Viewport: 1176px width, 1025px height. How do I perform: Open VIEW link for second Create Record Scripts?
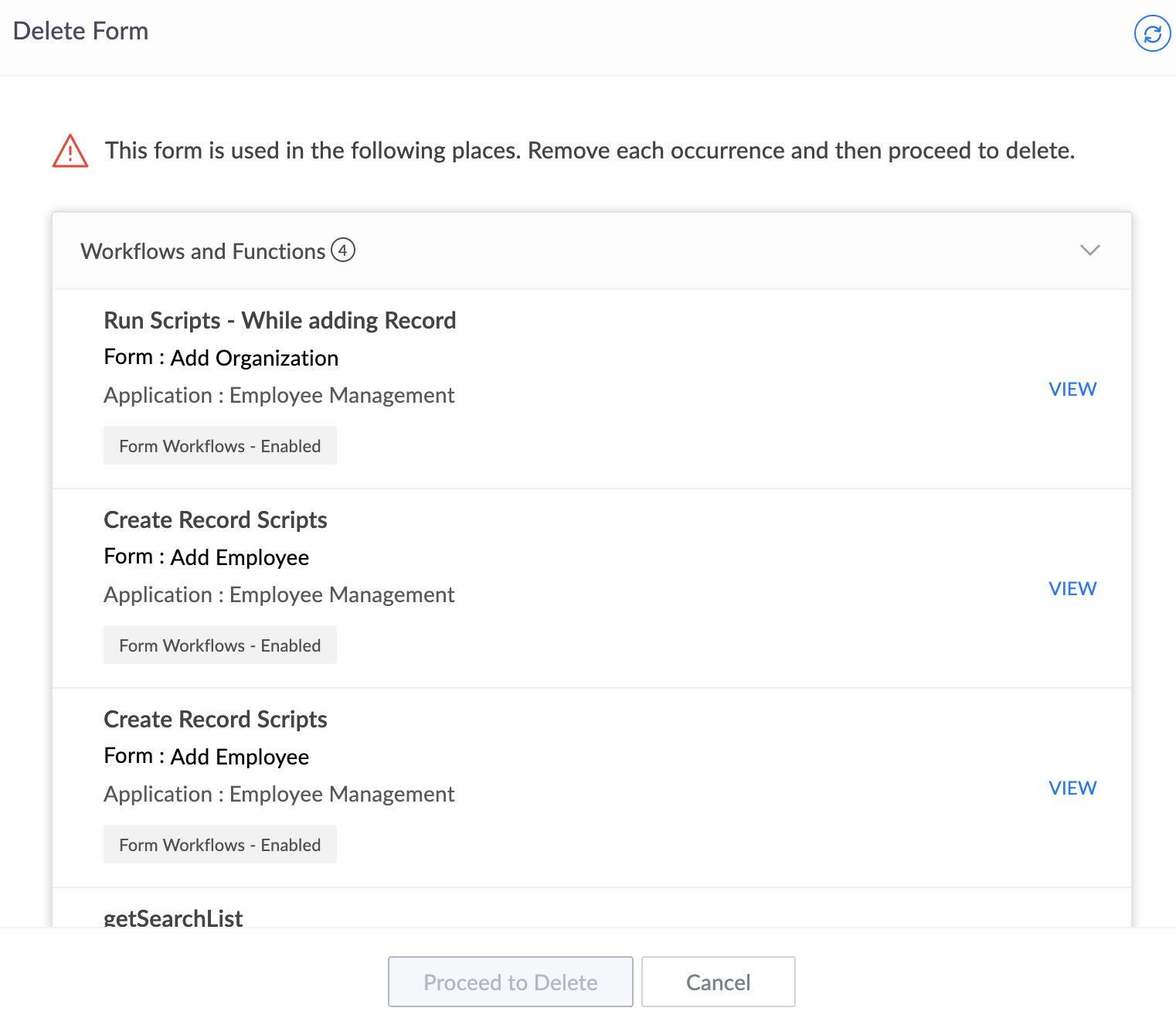tap(1072, 788)
